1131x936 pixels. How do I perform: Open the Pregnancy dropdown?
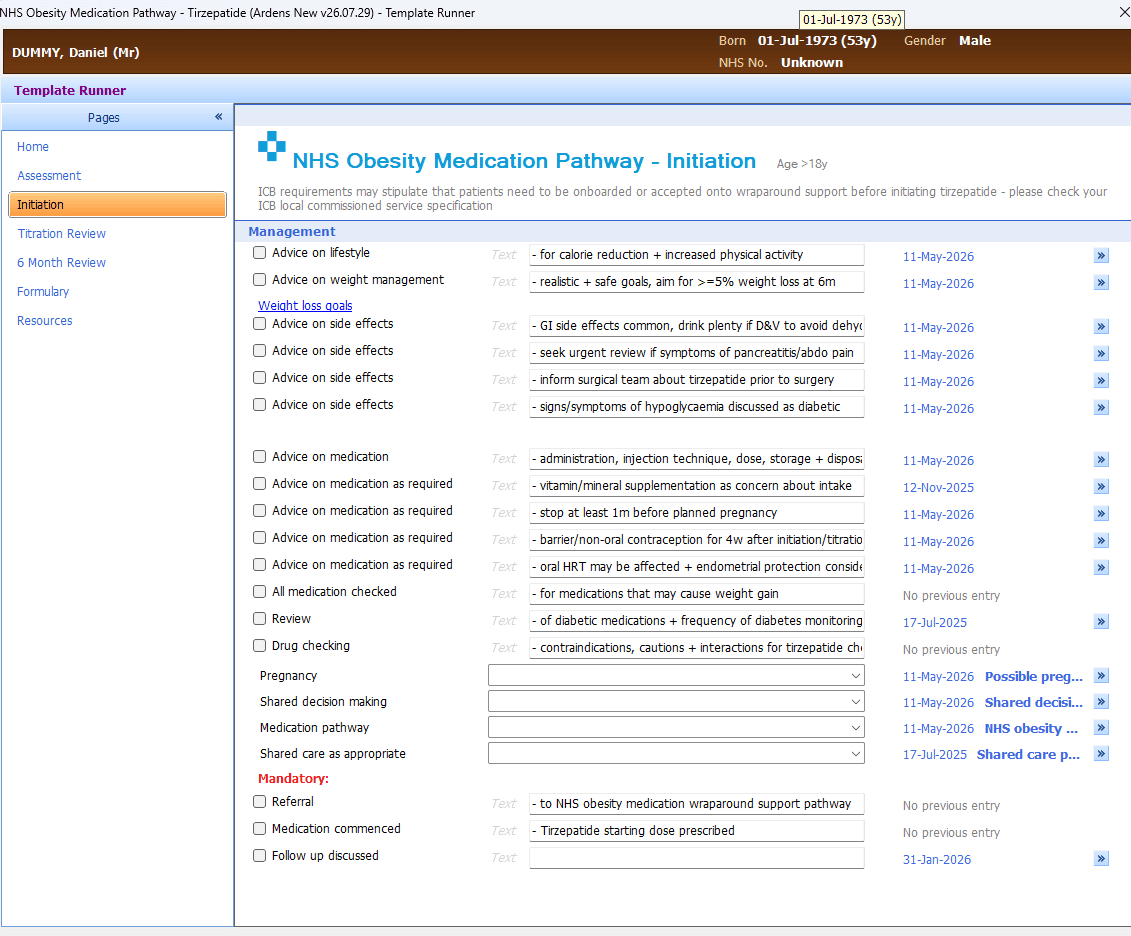(x=676, y=676)
